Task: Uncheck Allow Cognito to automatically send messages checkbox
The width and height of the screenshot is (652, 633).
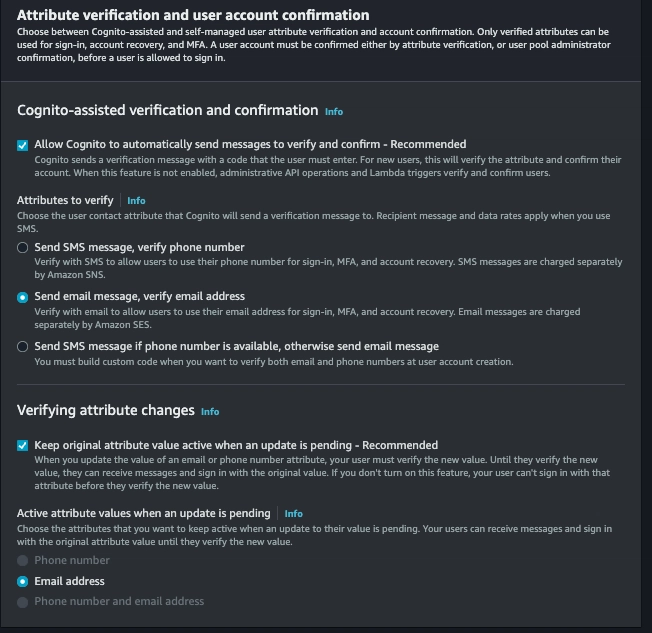Action: [22, 145]
